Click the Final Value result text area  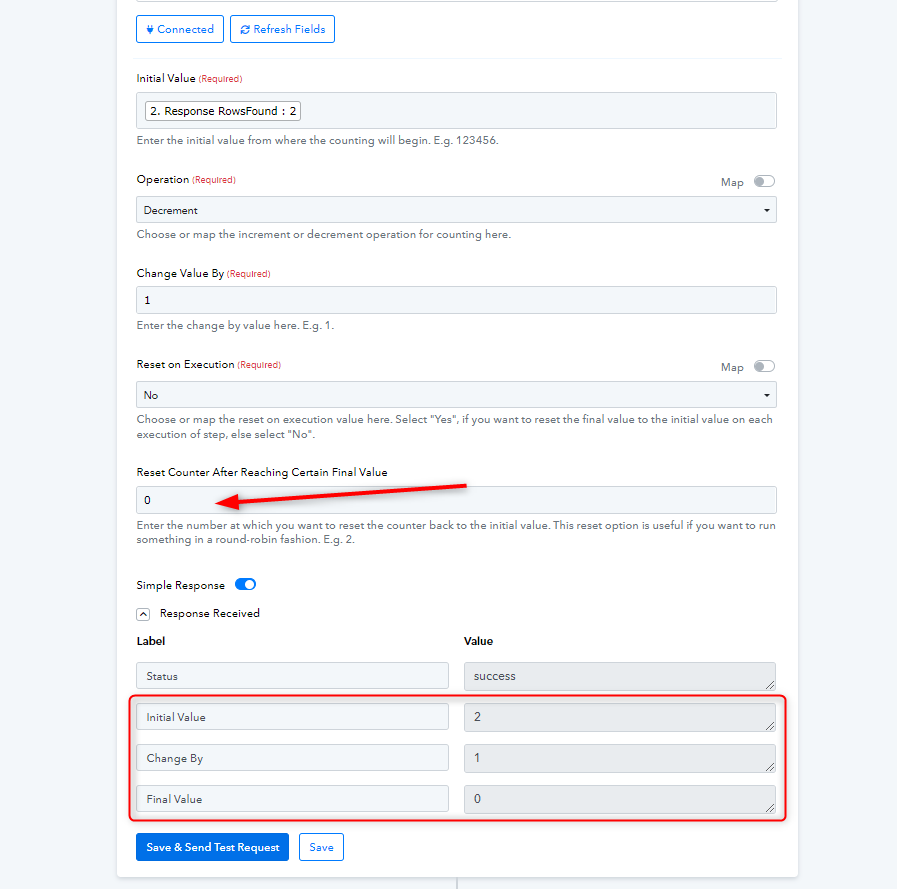coord(619,799)
